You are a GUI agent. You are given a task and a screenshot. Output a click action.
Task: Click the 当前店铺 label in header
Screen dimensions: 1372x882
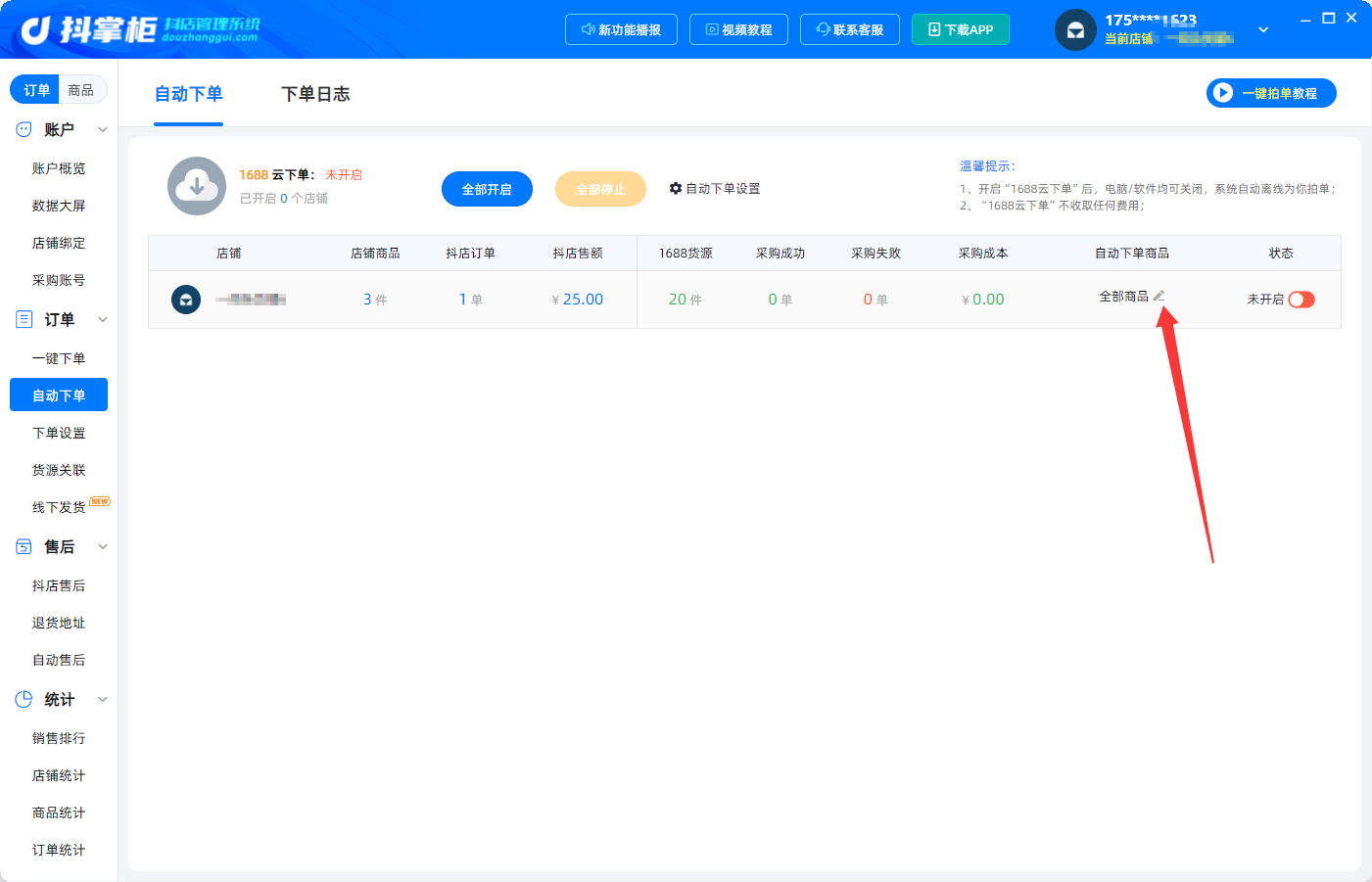(1129, 39)
